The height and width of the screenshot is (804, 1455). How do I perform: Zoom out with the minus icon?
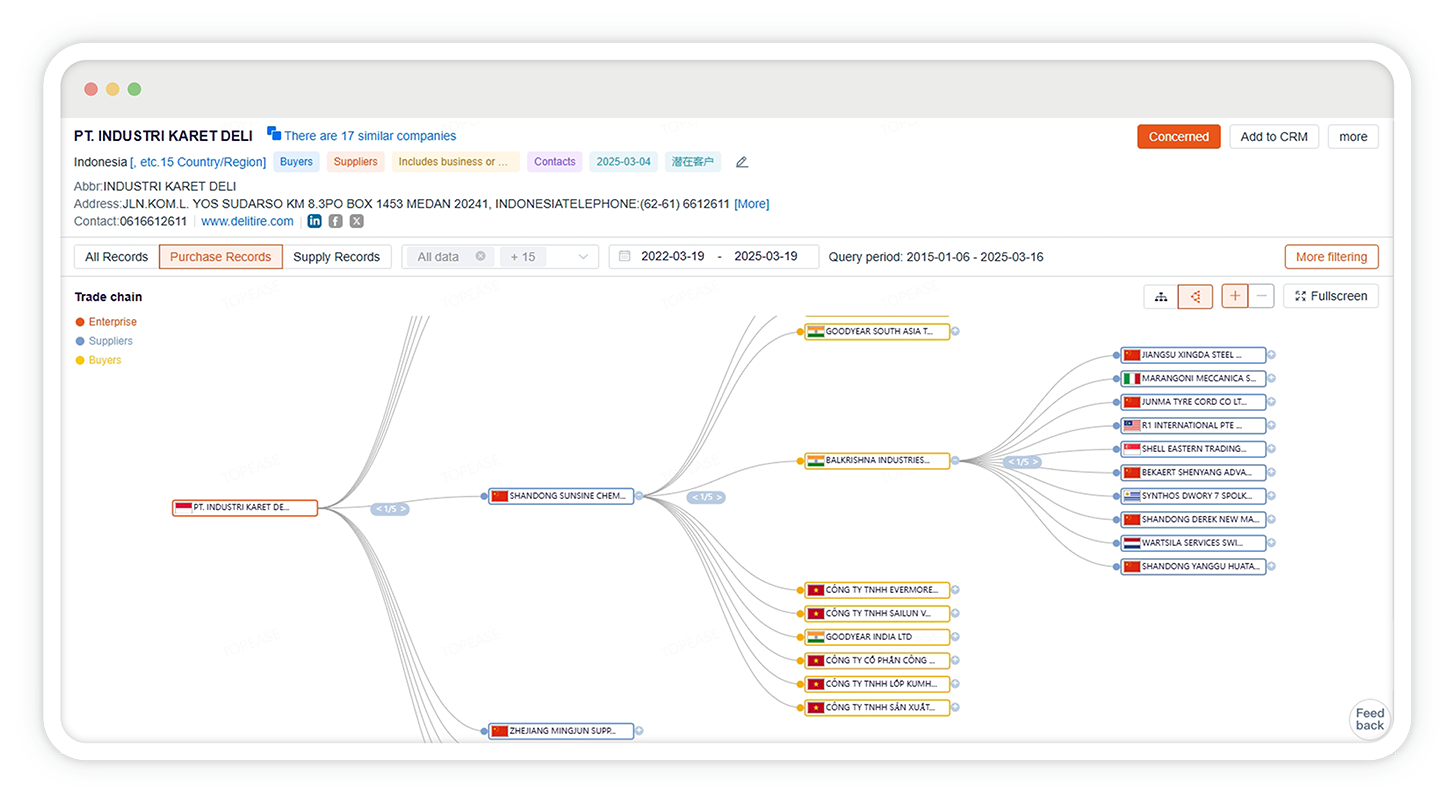coord(1261,296)
